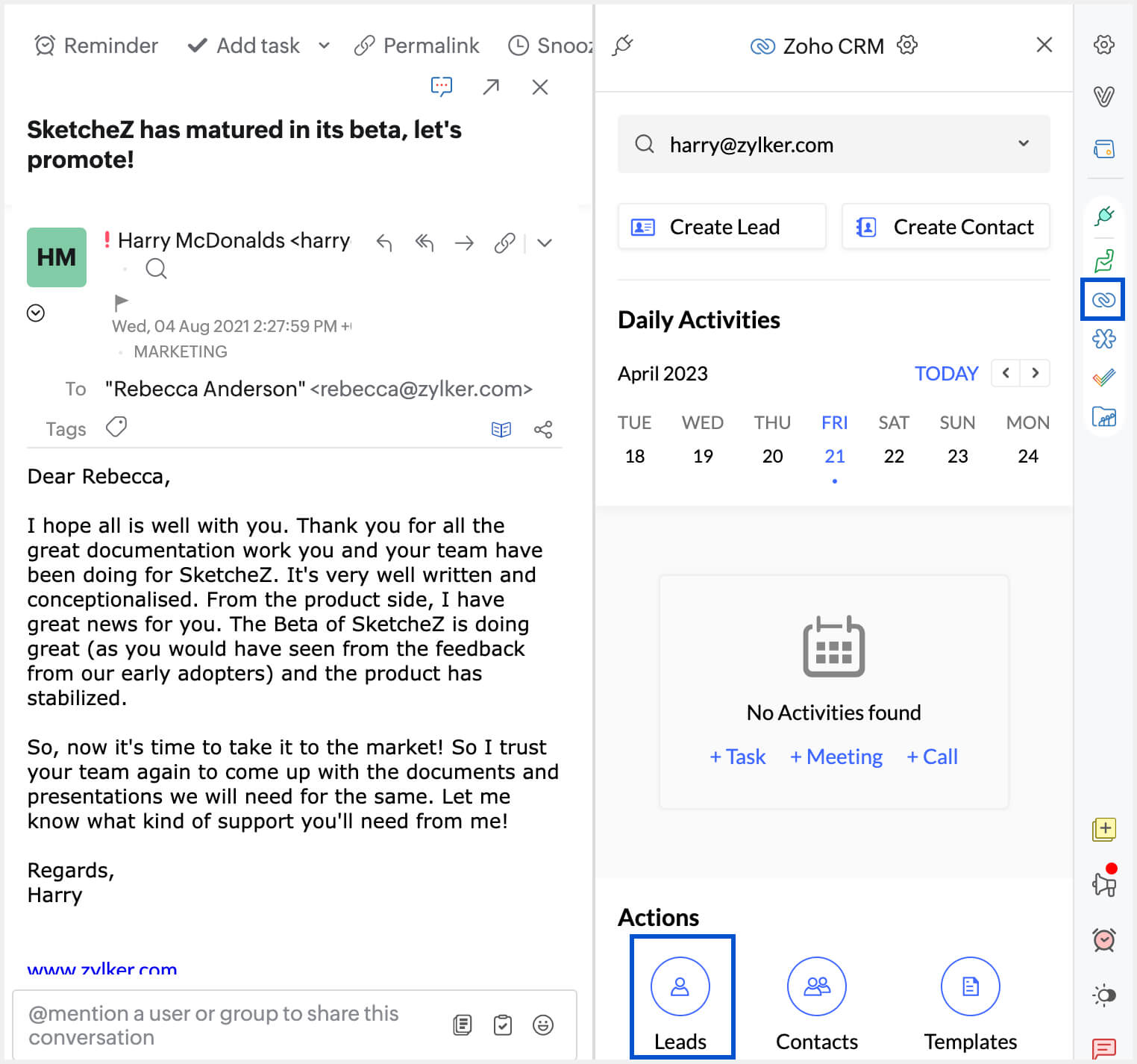Open reader view book icon
1137x1064 pixels.
tap(501, 430)
